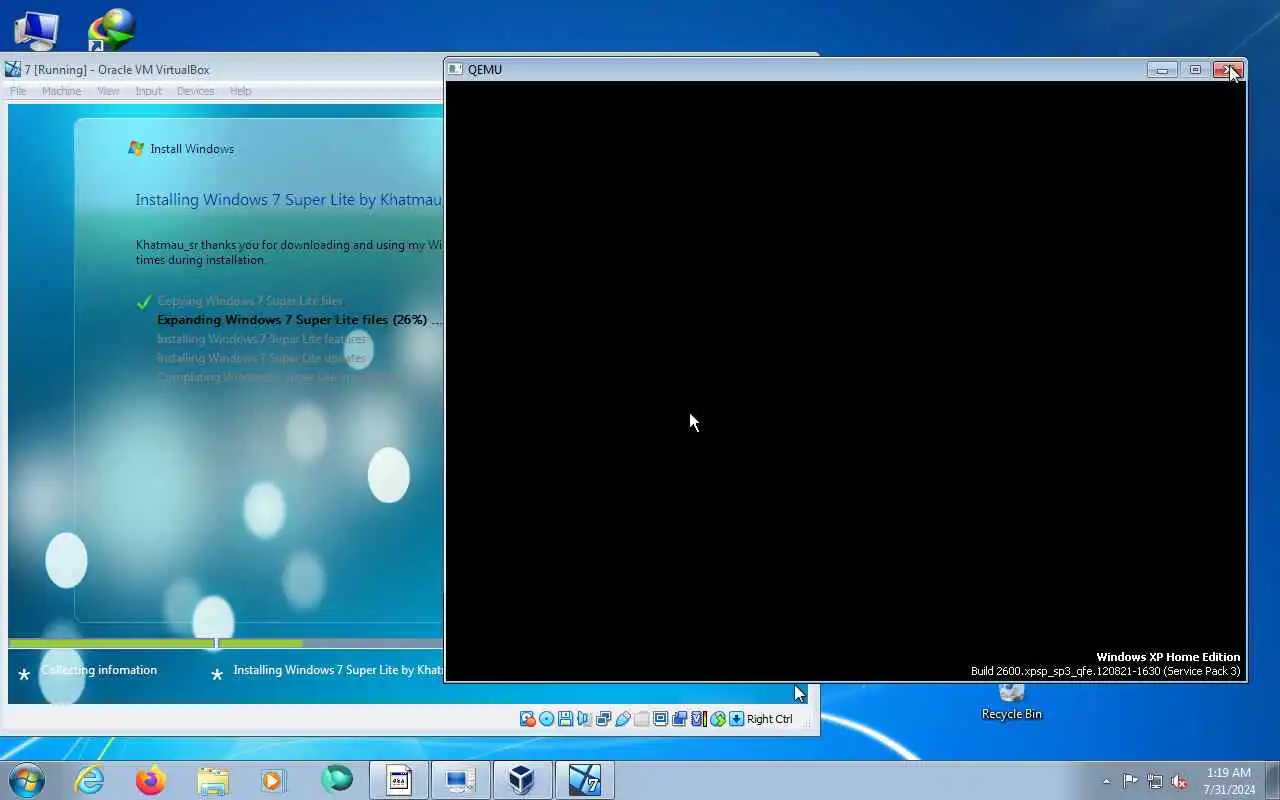Click the build number text in QEMU
The image size is (1280, 800).
click(1105, 671)
